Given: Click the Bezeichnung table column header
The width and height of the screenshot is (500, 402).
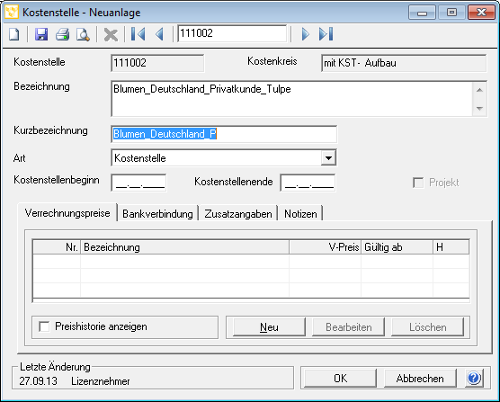Looking at the screenshot, I should [x=185, y=247].
